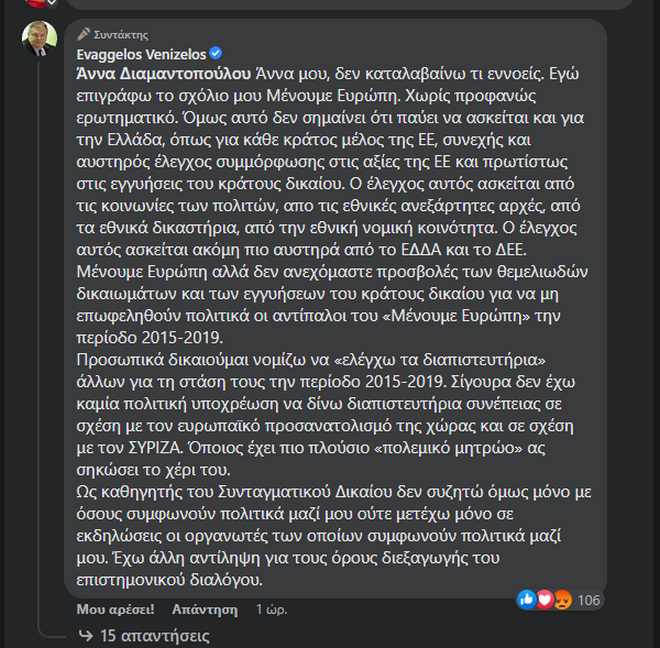
Task: Open Evaggelos Venizelos profile name link
Action: [x=141, y=53]
